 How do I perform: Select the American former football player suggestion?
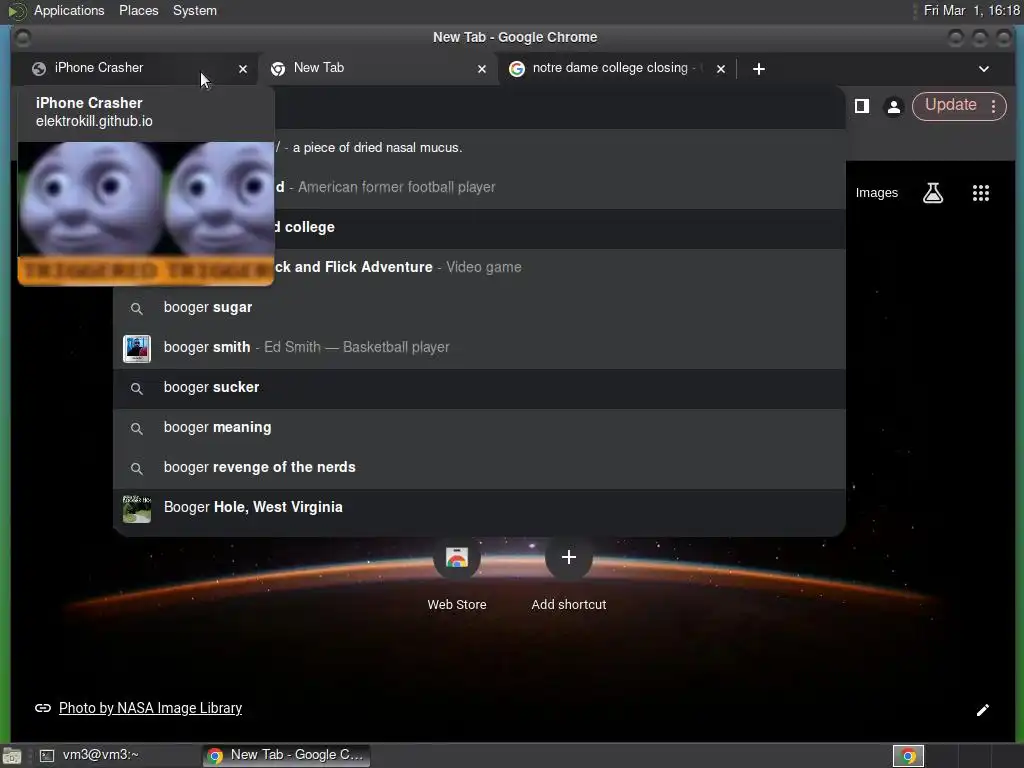point(560,187)
